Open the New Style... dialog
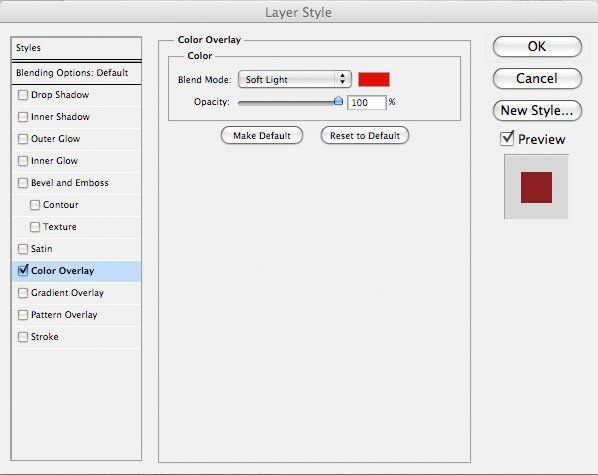This screenshot has height=475, width=598. [537, 111]
